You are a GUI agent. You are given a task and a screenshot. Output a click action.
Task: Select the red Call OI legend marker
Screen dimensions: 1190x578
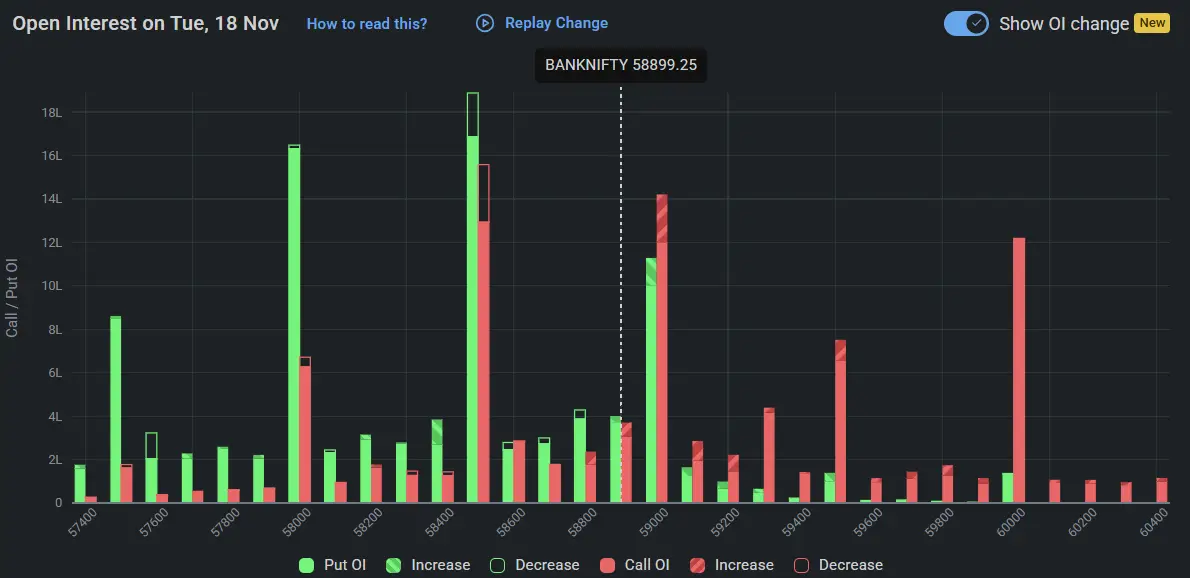point(605,565)
